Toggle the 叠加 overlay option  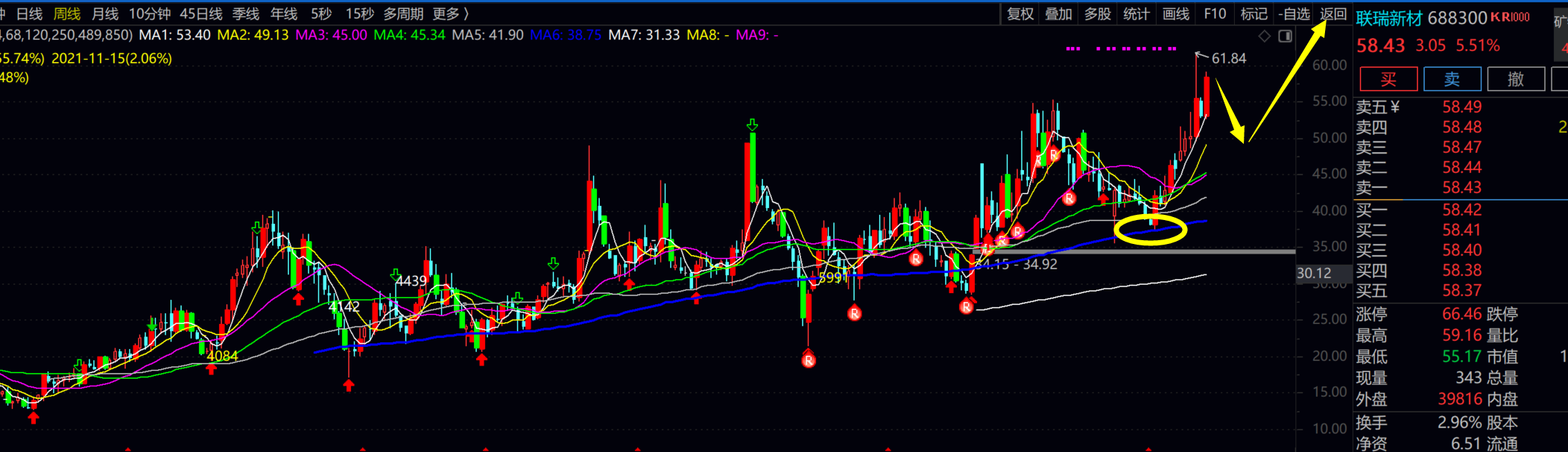(1058, 14)
